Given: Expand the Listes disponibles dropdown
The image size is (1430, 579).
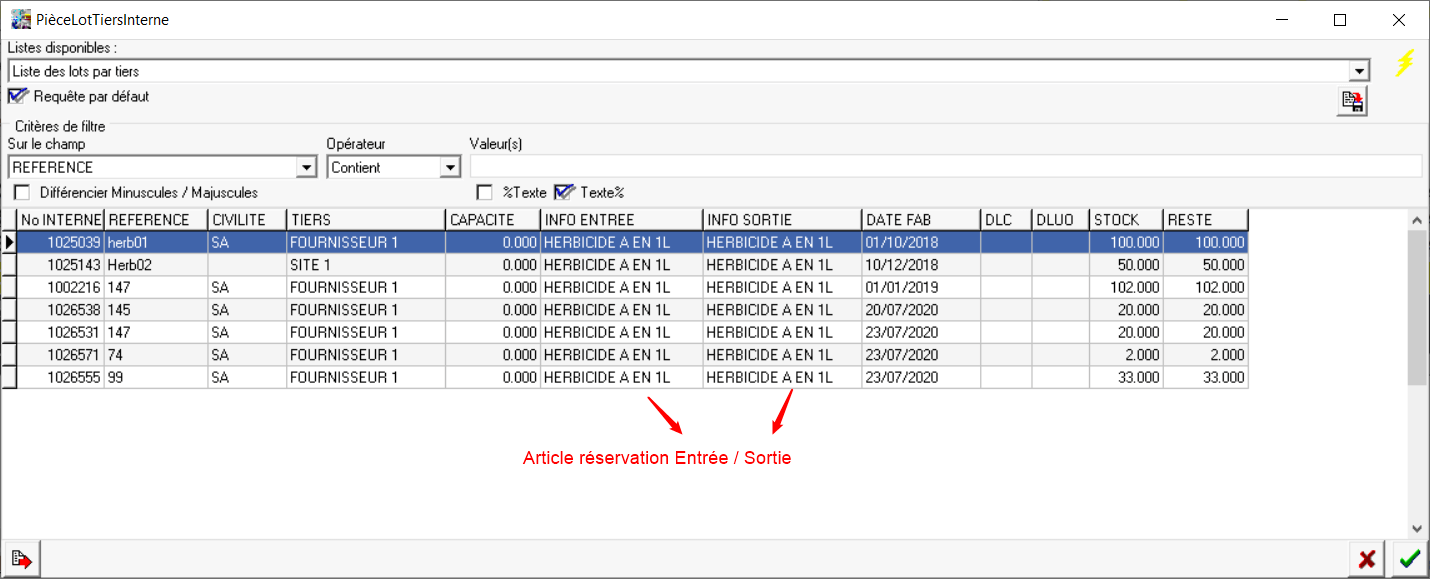Looking at the screenshot, I should [x=1359, y=72].
